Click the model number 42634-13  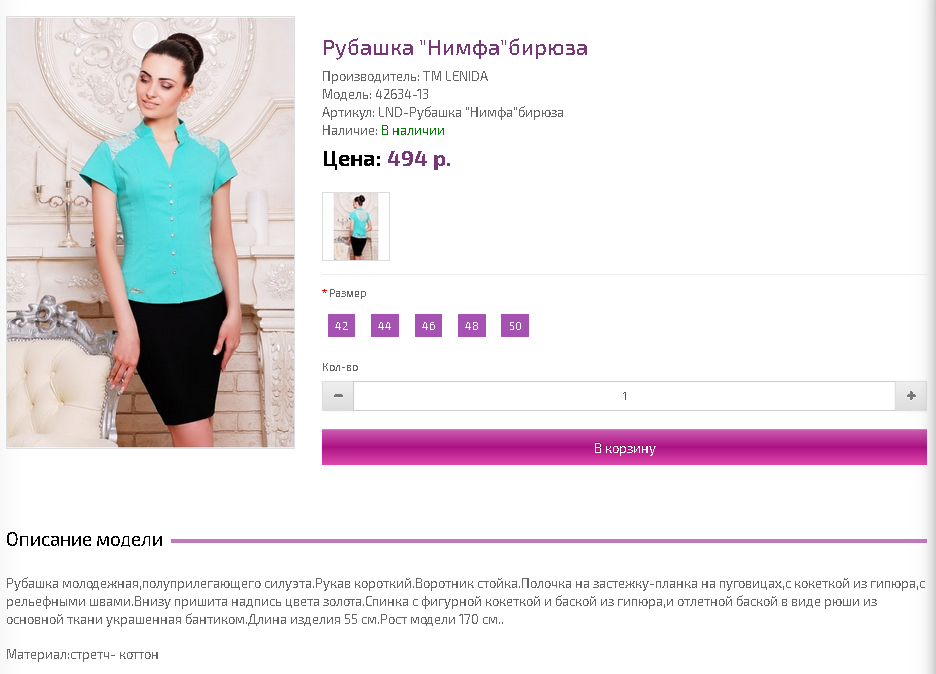coord(402,94)
